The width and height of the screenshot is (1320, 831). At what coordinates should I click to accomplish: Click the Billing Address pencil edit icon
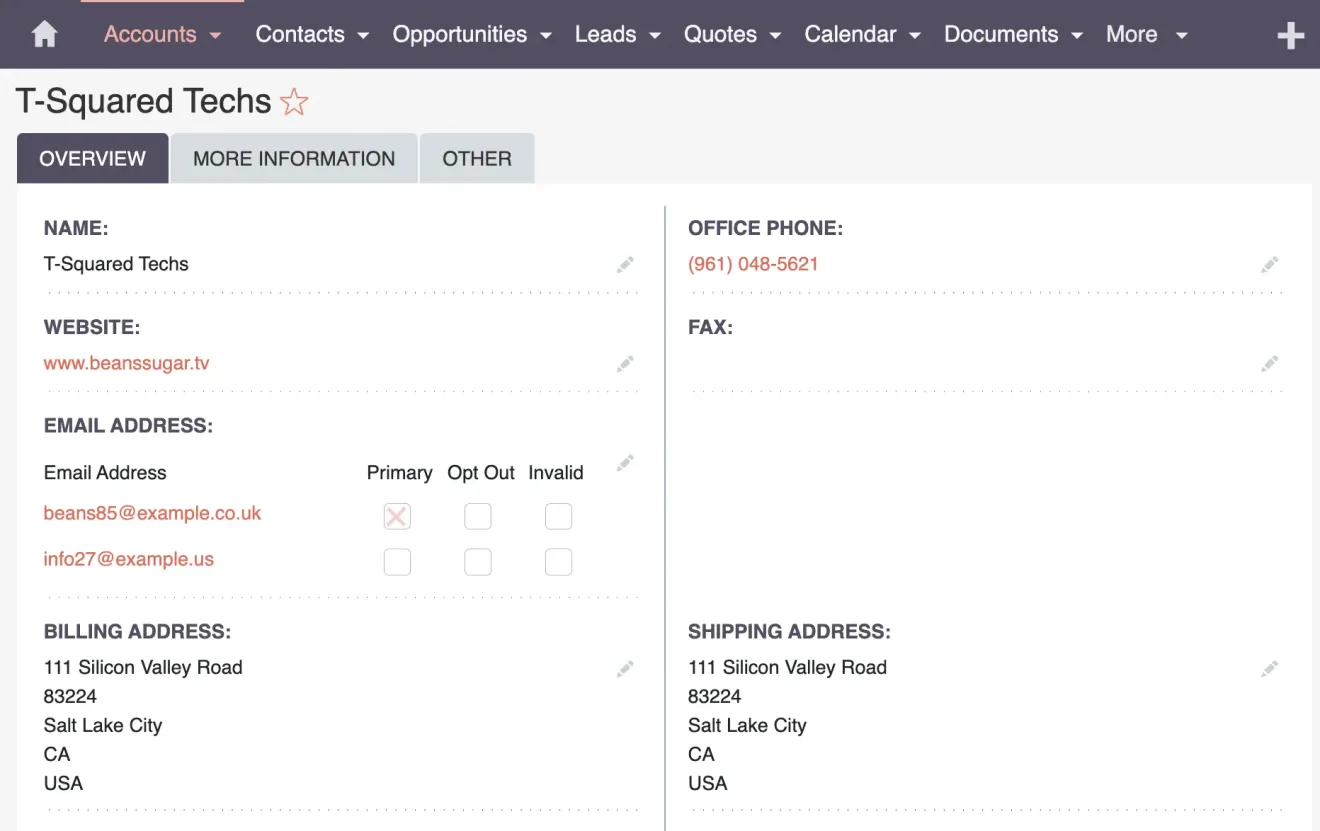[624, 667]
